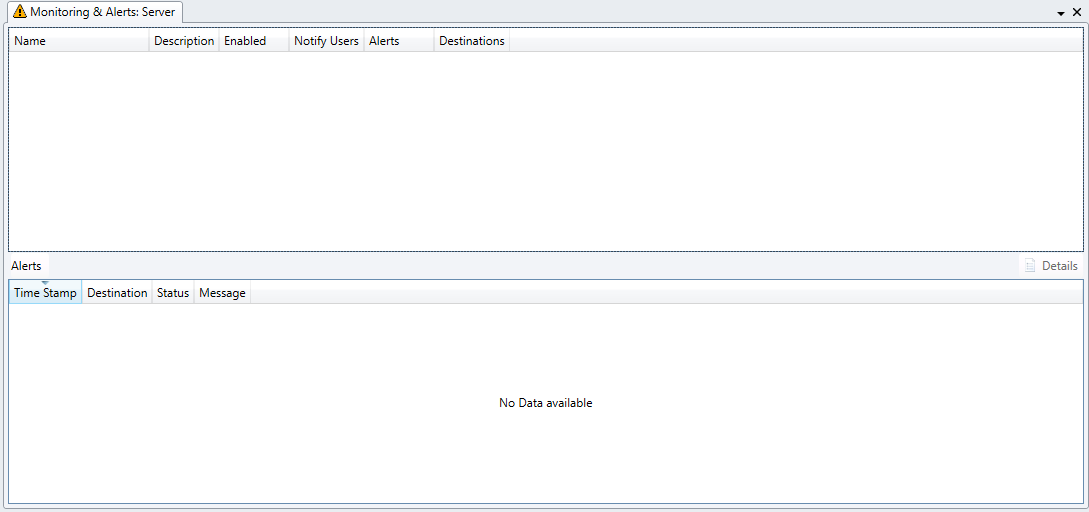Open the tab list dropdown arrow
Viewport: 1089px width, 512px height.
point(1061,13)
